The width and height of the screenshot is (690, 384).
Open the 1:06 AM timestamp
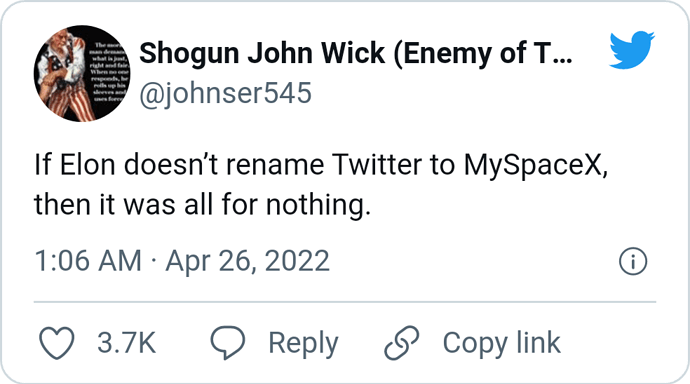(88, 261)
